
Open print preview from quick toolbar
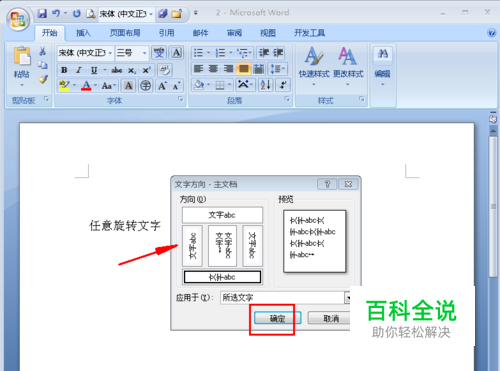90,13
